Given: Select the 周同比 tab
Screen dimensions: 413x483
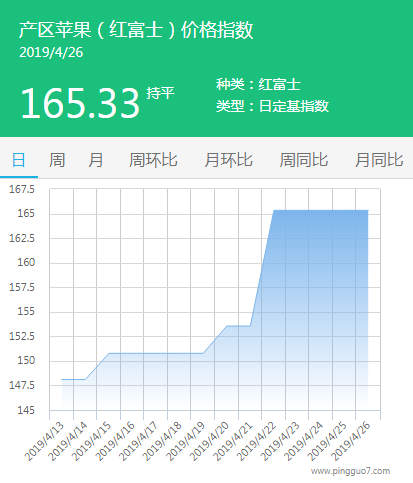Looking at the screenshot, I should 304,160.
